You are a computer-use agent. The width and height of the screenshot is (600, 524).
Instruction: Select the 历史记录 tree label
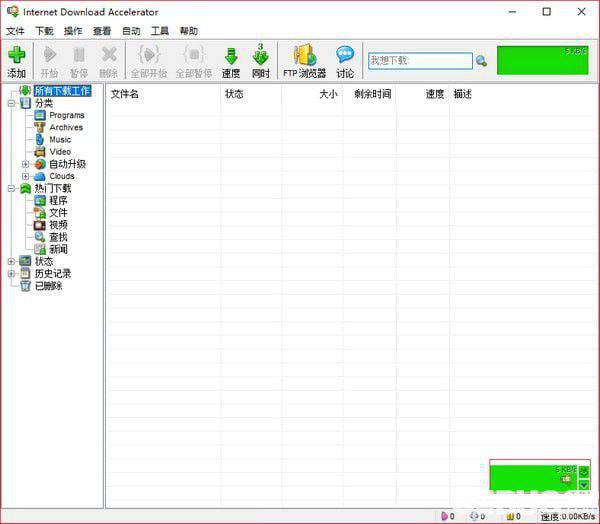pyautogui.click(x=53, y=274)
